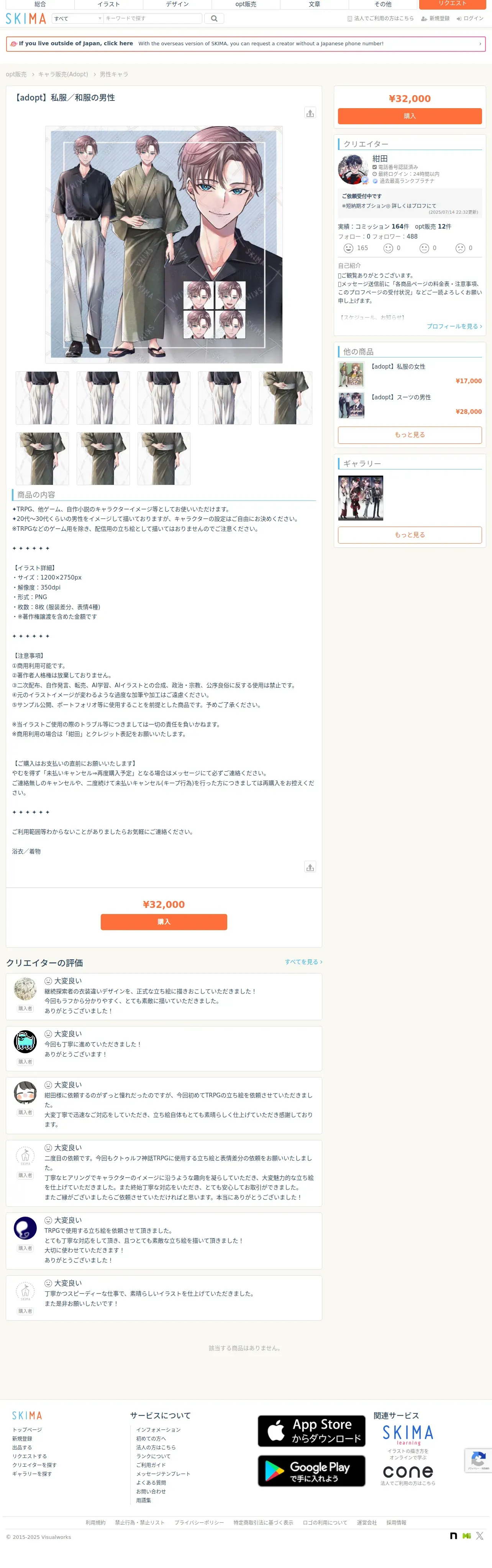Select the first outfit thumbnail
The height and width of the screenshot is (1568, 492).
coord(42,398)
